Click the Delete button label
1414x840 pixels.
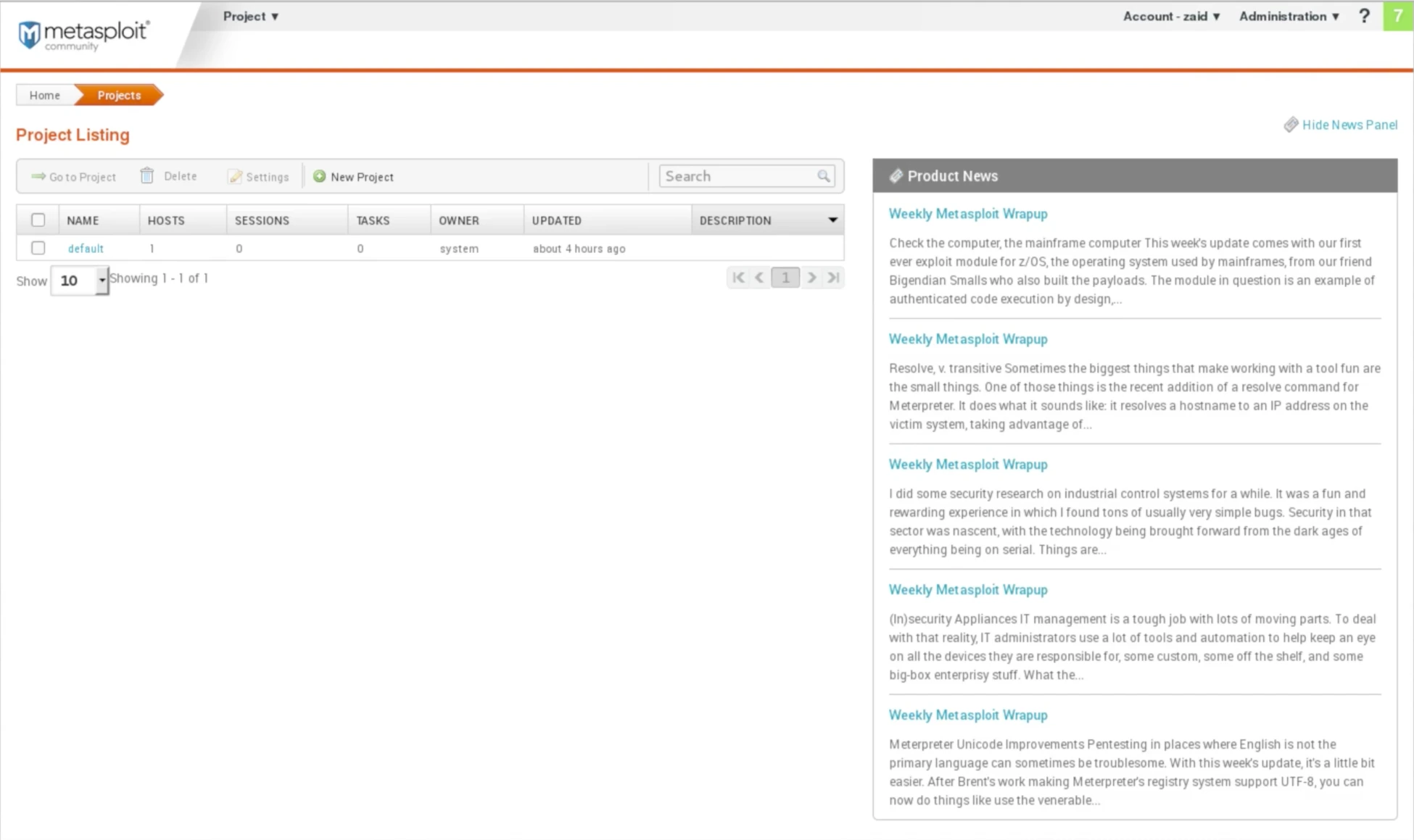pos(181,176)
